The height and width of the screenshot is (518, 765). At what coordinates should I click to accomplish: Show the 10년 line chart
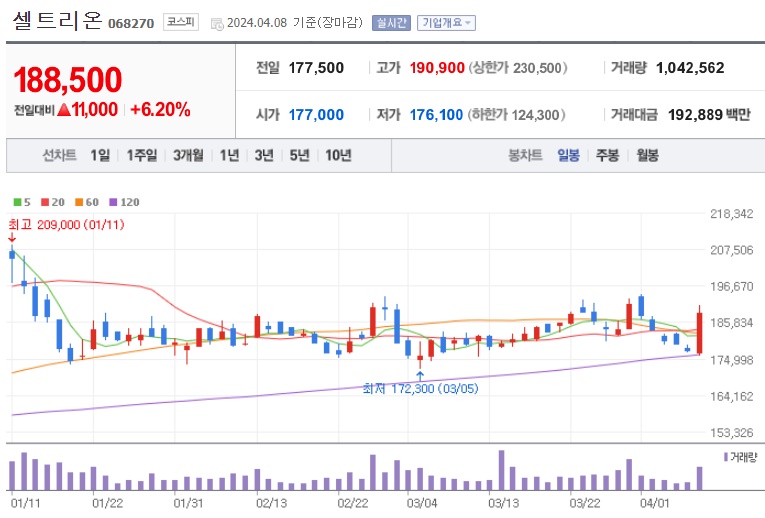pos(338,156)
